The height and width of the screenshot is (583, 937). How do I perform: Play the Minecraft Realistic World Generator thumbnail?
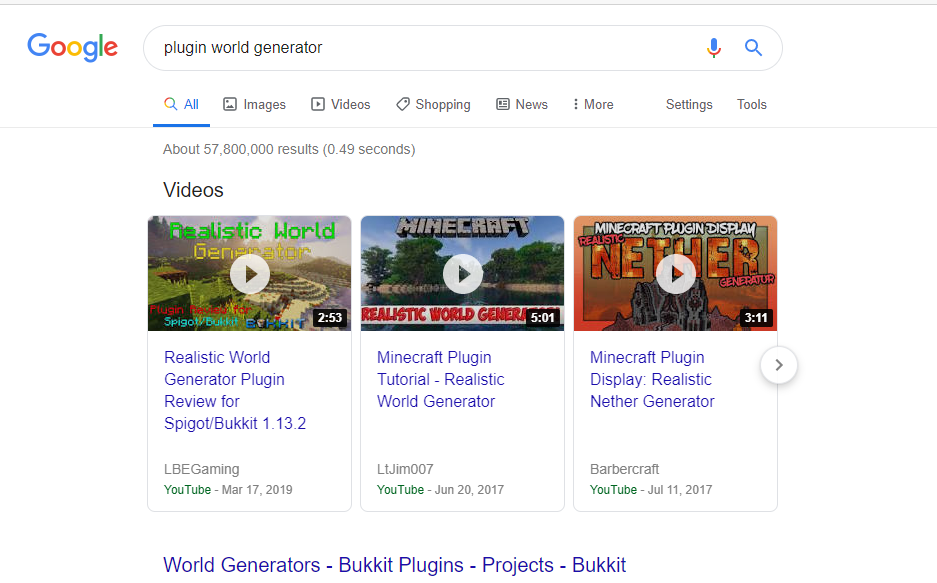coord(462,273)
